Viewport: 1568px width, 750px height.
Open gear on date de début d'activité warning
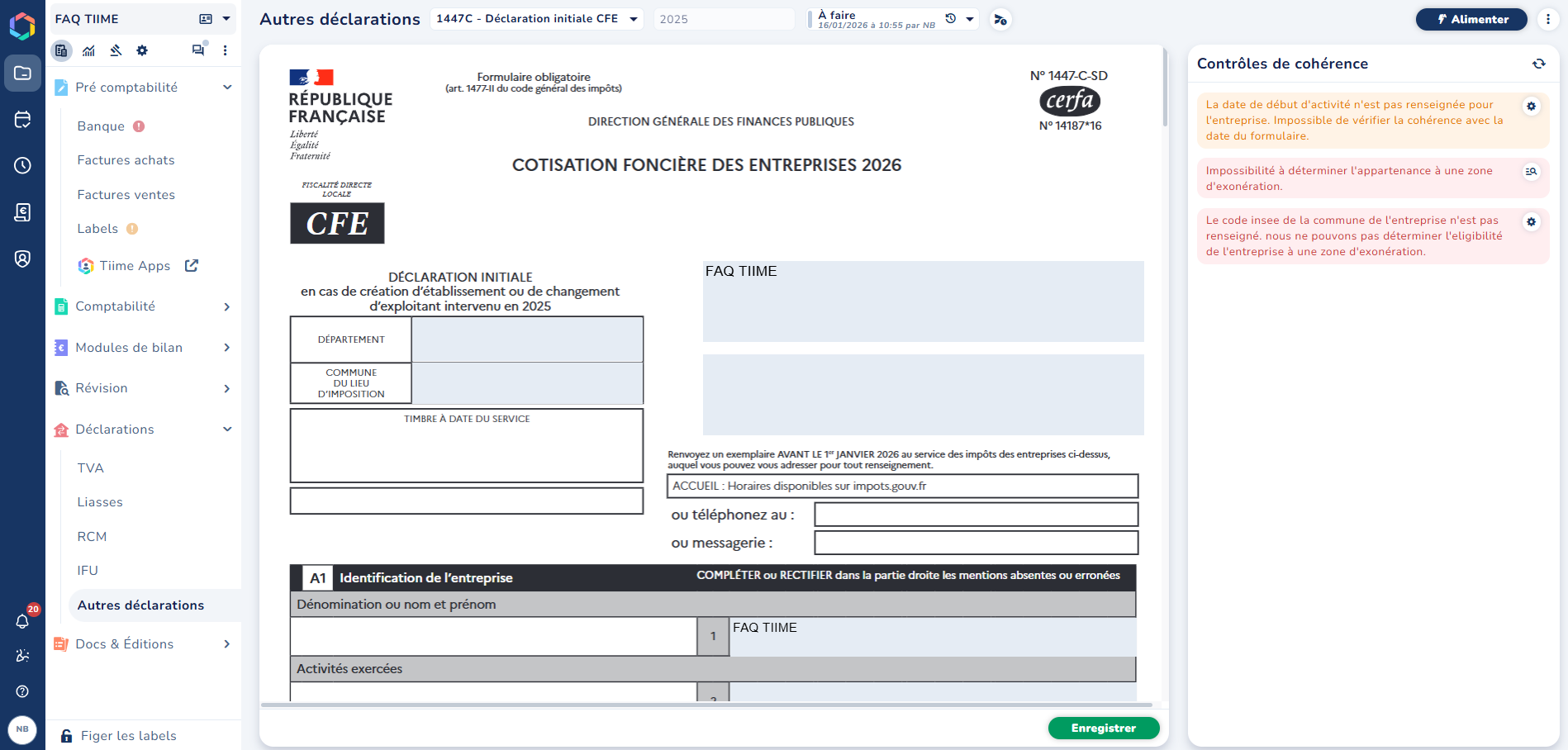pyautogui.click(x=1531, y=107)
